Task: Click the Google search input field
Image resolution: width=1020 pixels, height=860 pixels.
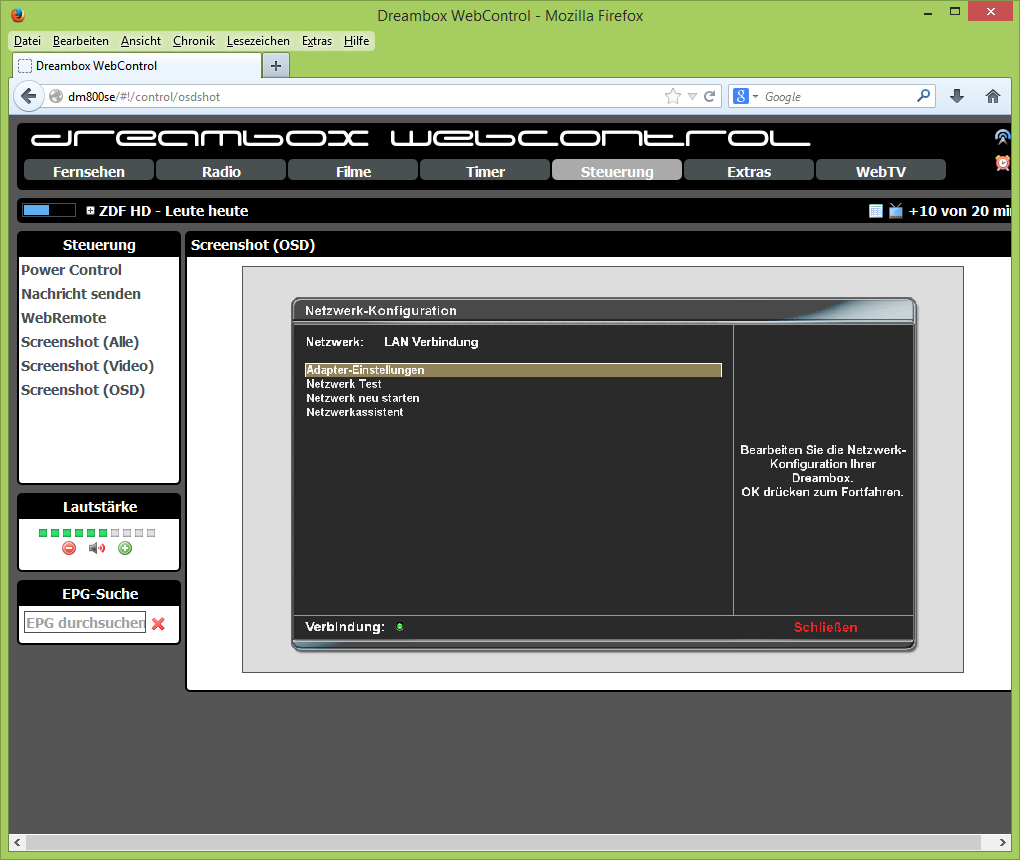Action: click(x=837, y=96)
